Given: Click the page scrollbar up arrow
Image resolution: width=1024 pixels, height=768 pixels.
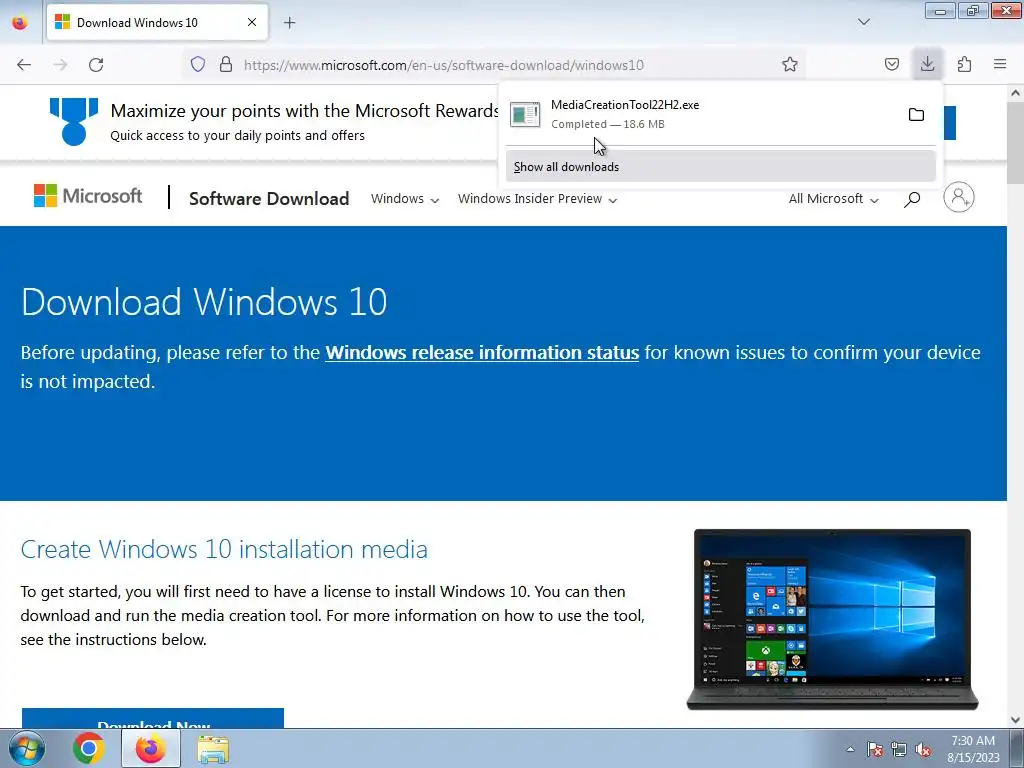Looking at the screenshot, I should point(1016,93).
